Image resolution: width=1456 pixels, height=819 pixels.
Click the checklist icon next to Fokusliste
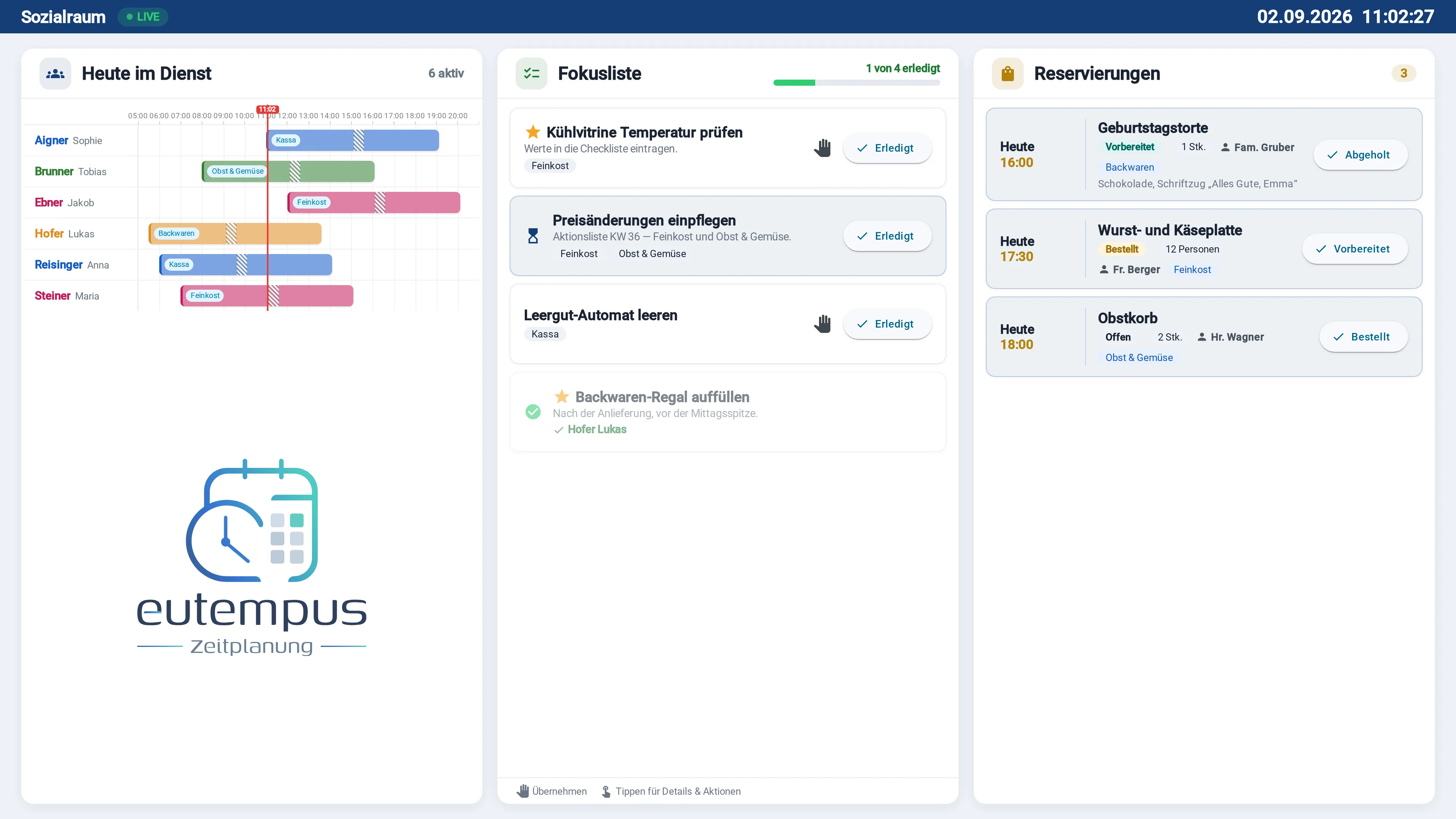tap(531, 74)
